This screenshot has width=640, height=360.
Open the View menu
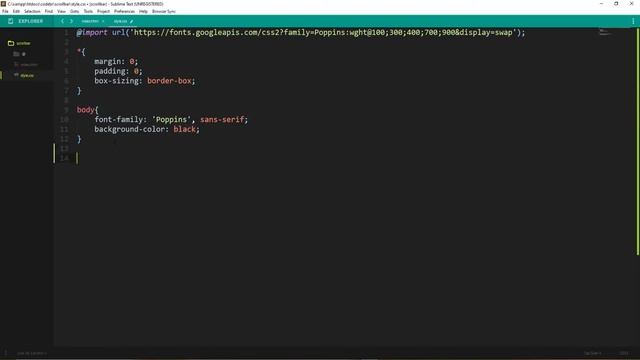pyautogui.click(x=61, y=11)
